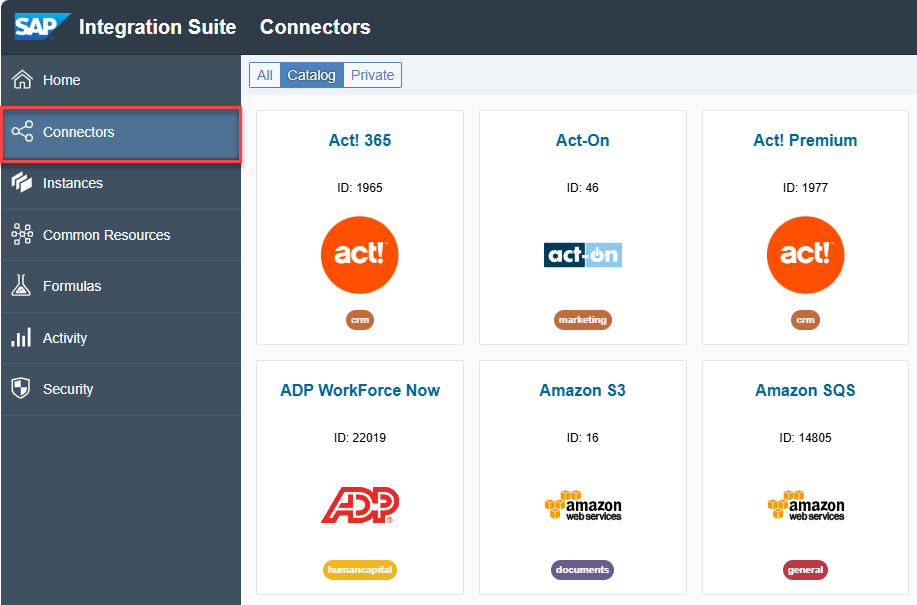
Task: Click the humancapital tag on ADP
Action: point(360,570)
